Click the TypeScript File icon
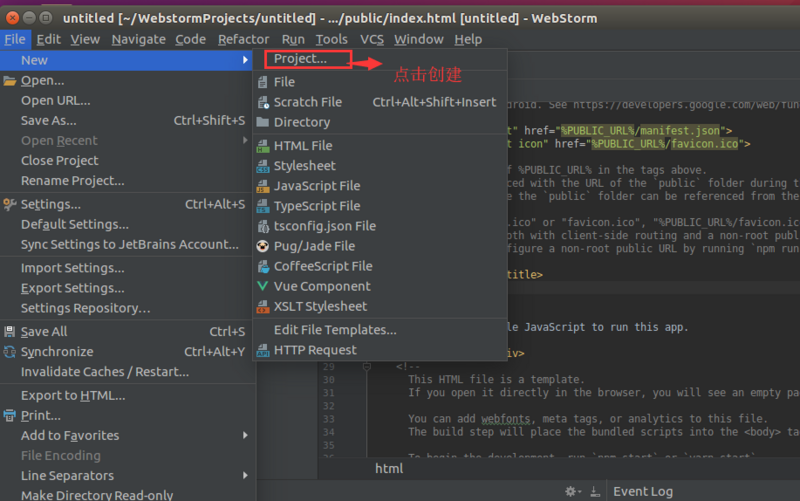Image resolution: width=800 pixels, height=501 pixels. [x=263, y=206]
